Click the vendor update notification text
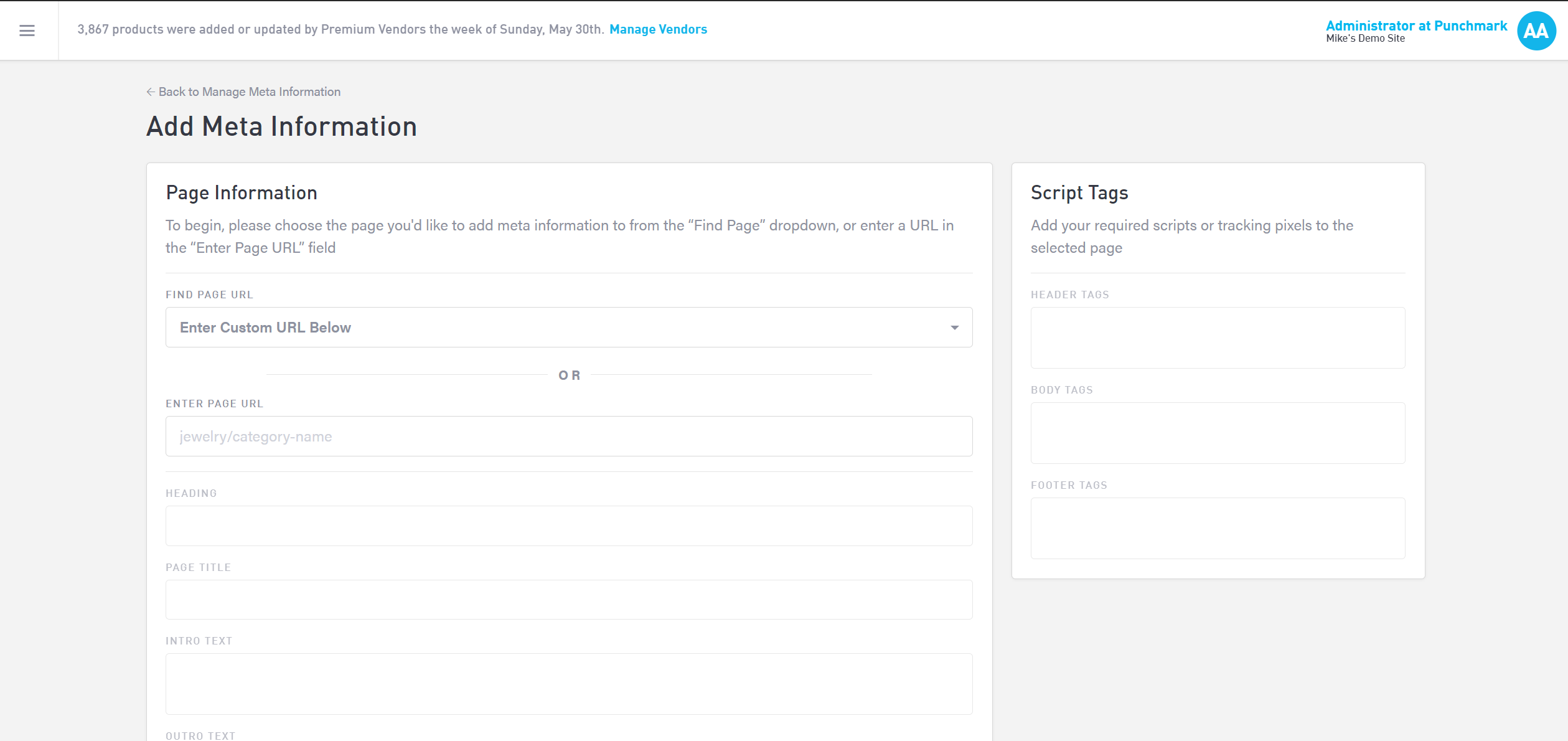The image size is (1568, 741). pos(340,29)
